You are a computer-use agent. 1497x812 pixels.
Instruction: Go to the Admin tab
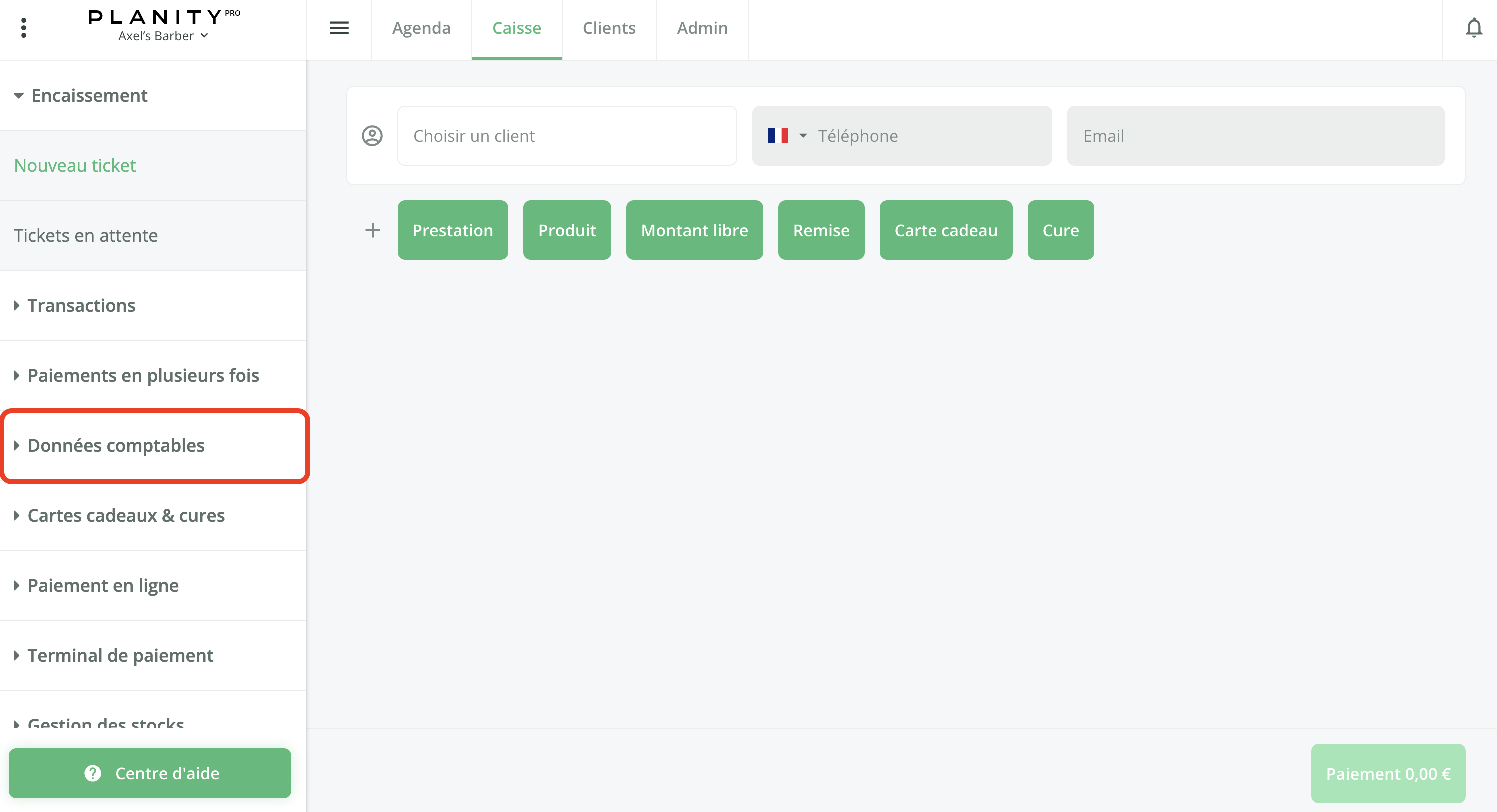tap(702, 28)
